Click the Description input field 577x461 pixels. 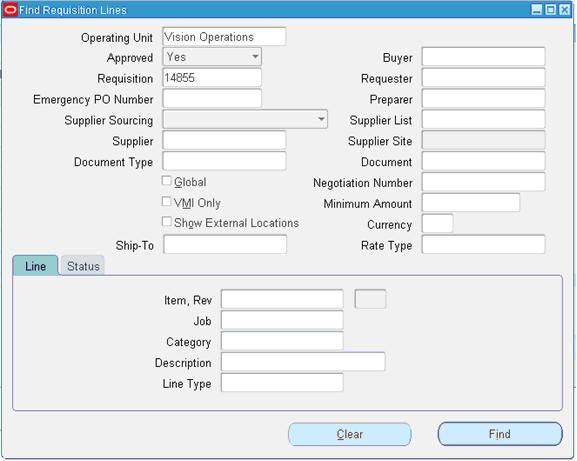pyautogui.click(x=303, y=362)
